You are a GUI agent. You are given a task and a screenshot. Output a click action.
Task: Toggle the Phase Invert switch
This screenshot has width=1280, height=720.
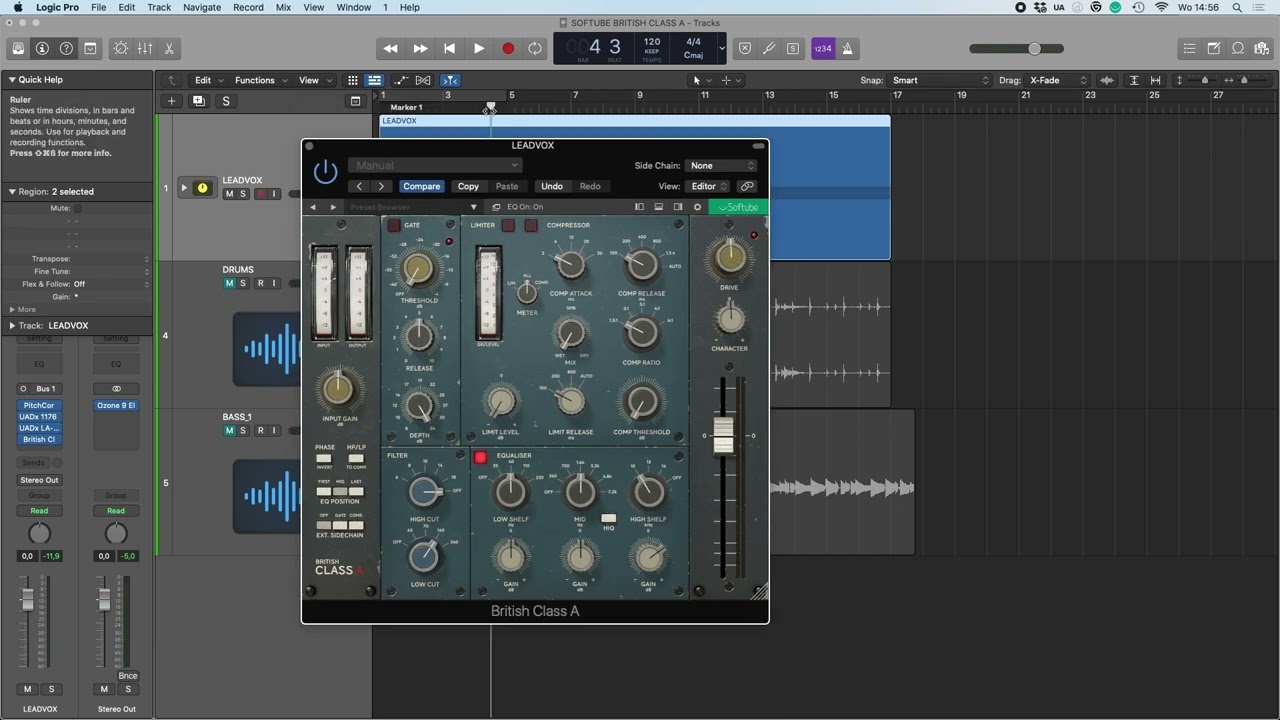click(324, 458)
